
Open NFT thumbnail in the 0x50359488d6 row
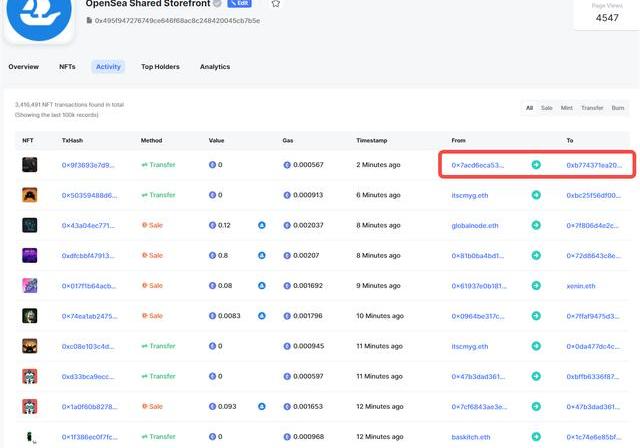tap(30, 196)
